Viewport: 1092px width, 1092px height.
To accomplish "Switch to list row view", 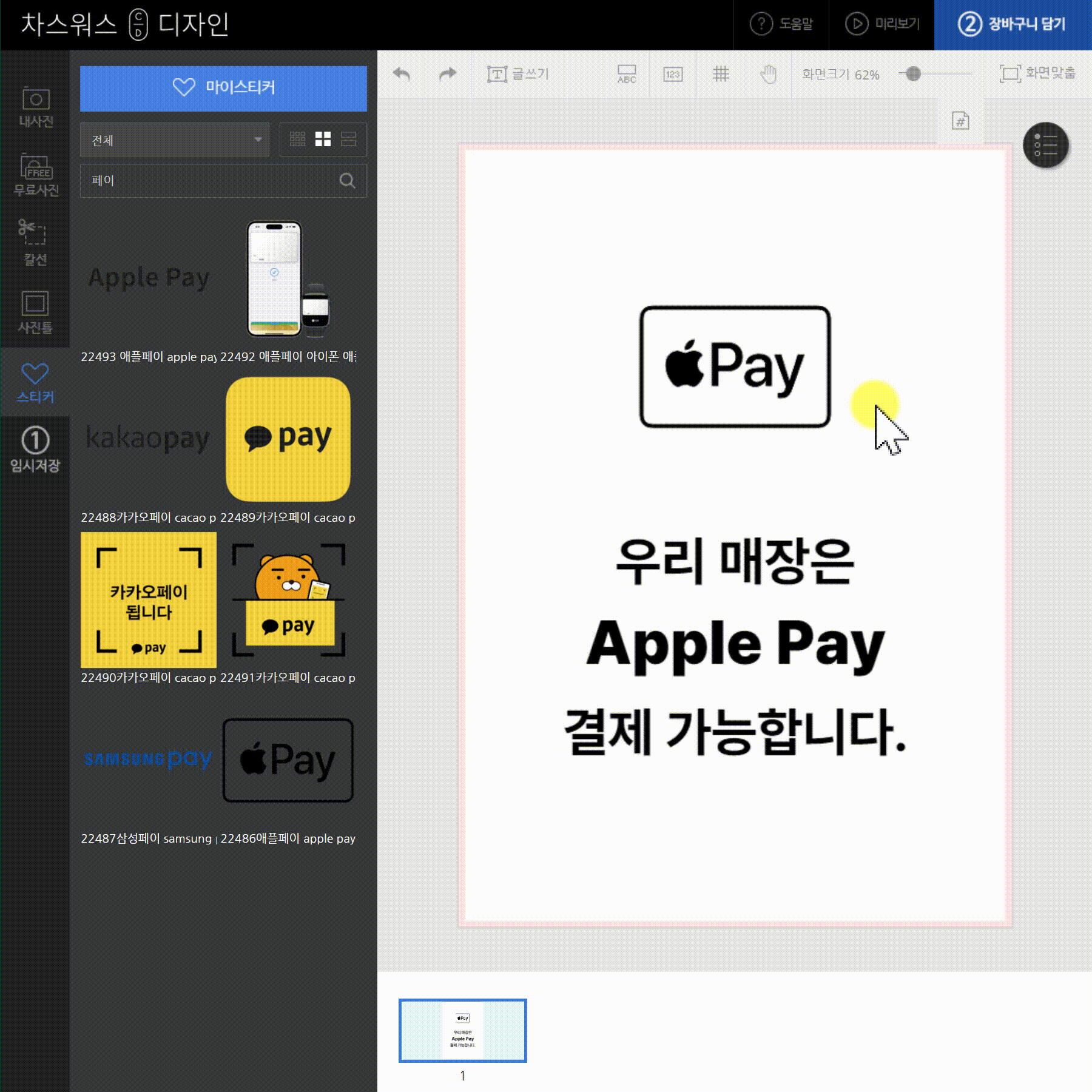I will coord(348,140).
